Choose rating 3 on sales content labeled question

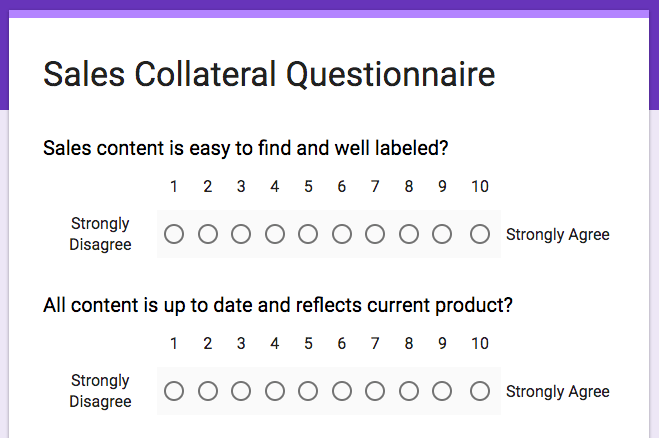(x=241, y=234)
